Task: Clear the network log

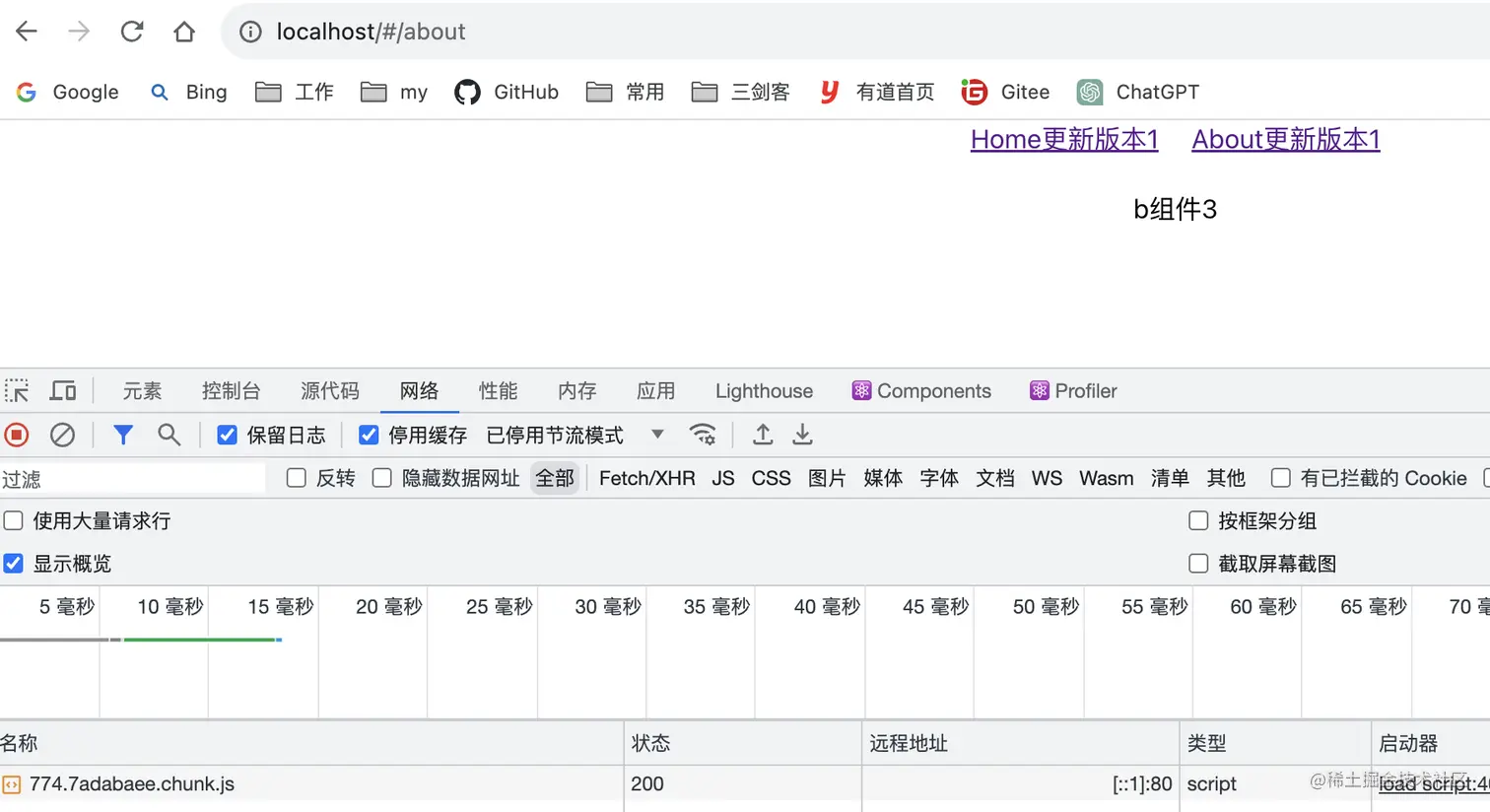Action: click(62, 435)
